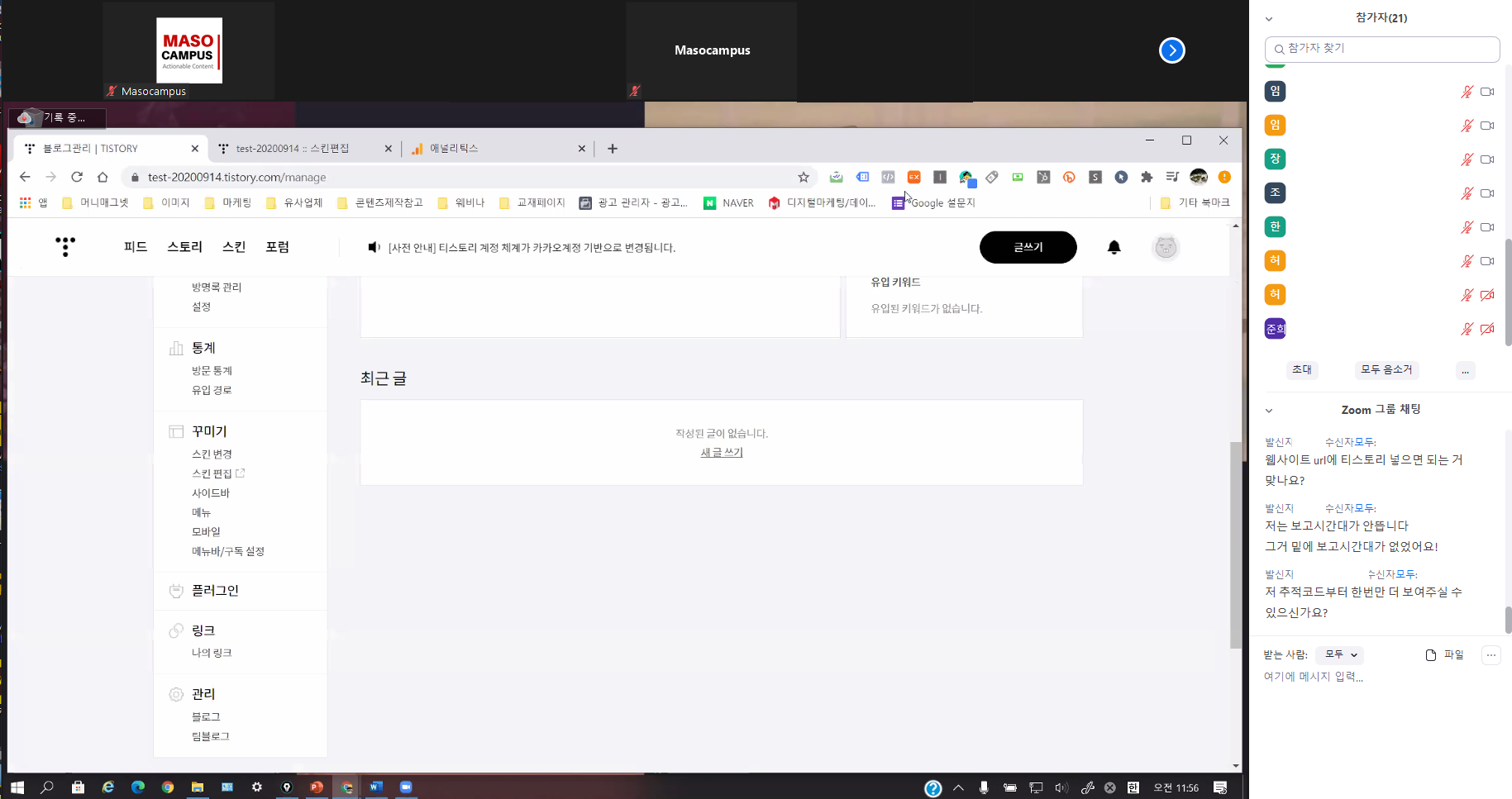Toggle microphone for participant 장
The width and height of the screenshot is (1512, 799).
click(x=1467, y=159)
